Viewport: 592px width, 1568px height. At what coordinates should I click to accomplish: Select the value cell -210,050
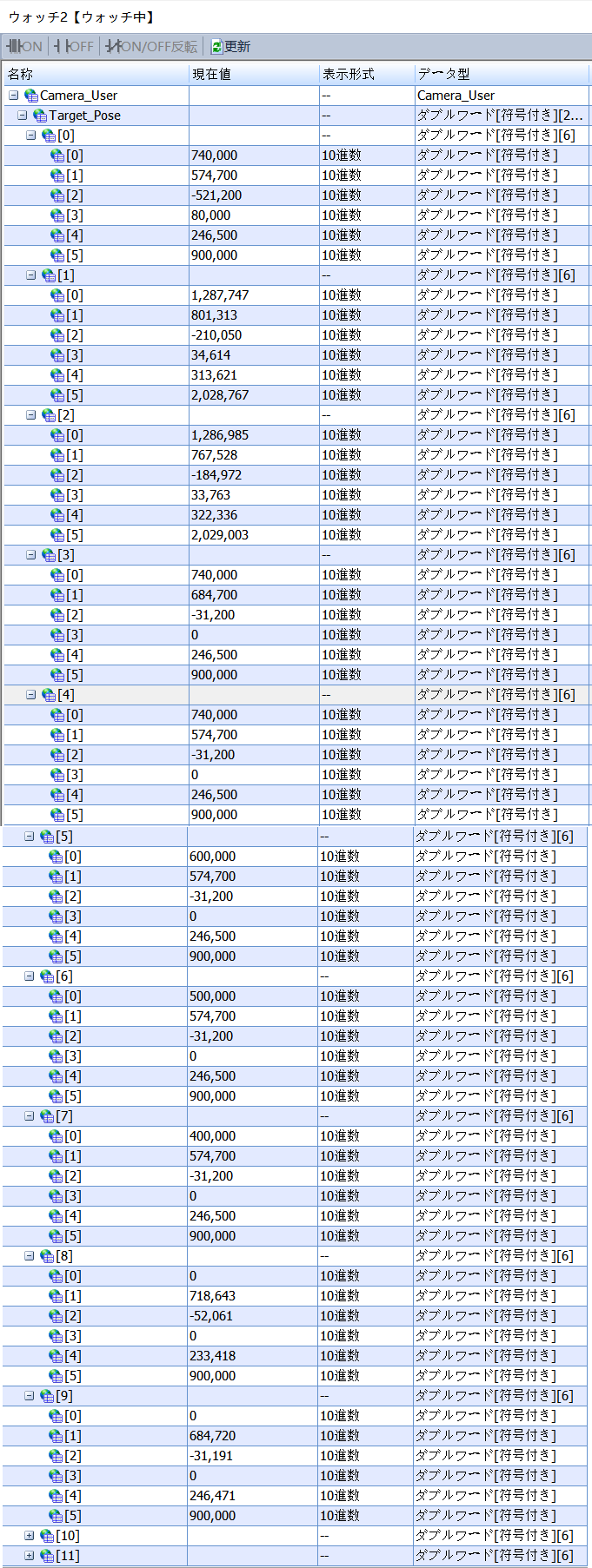click(x=254, y=335)
